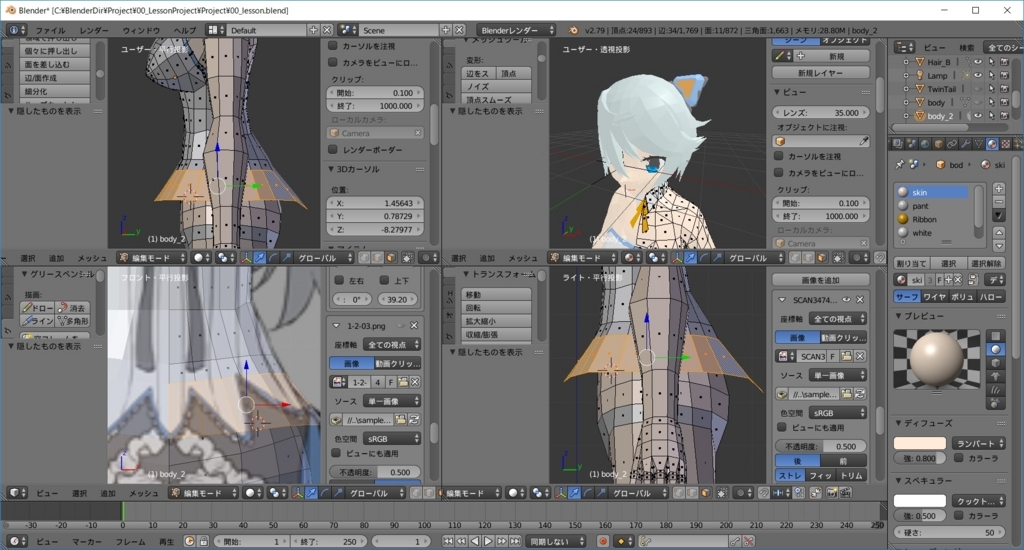This screenshot has width=1024, height=550.
Task: Collapse the ディフューズ panel
Action: click(899, 423)
